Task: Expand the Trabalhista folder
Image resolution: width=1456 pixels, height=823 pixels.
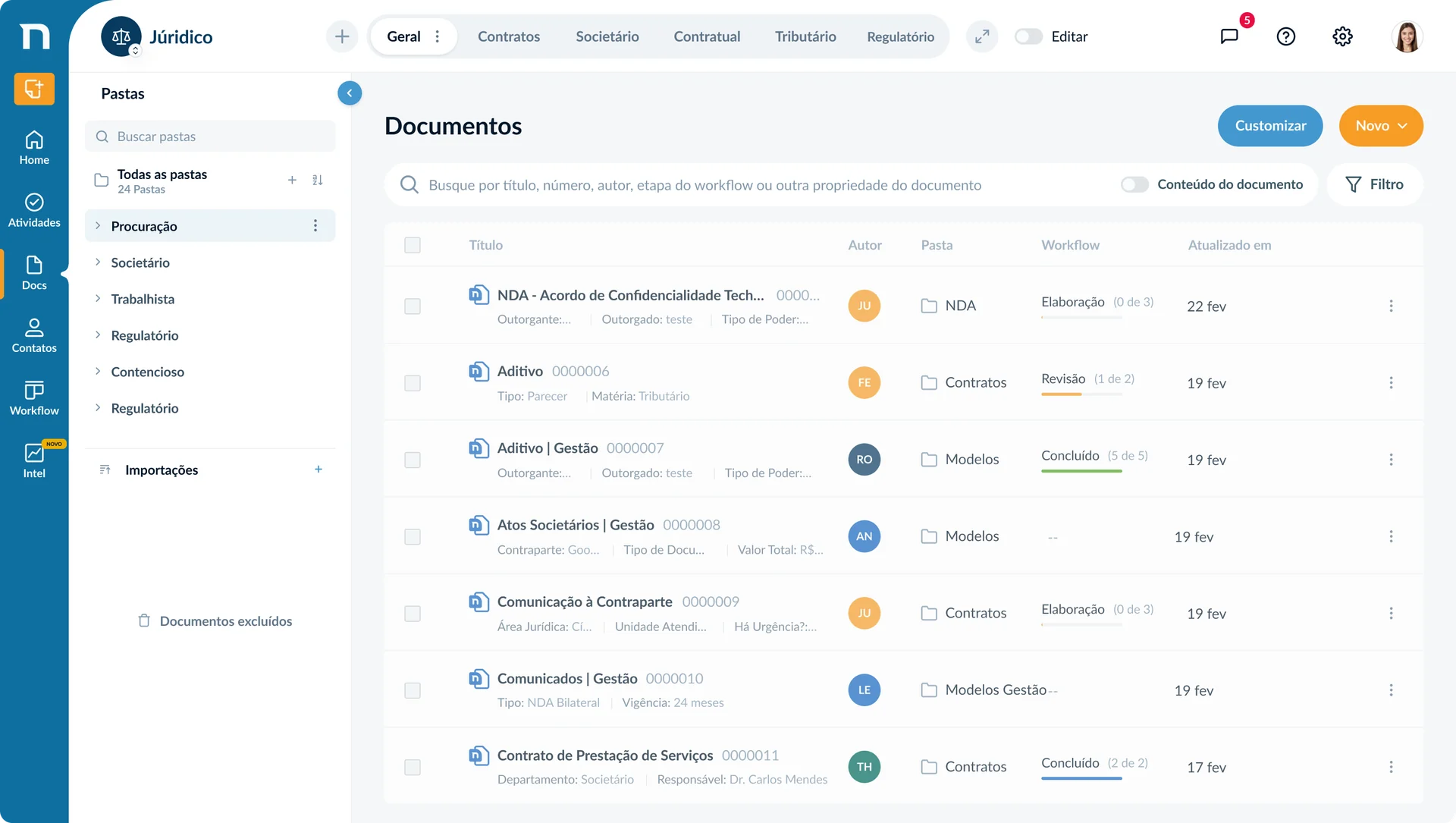Action: (x=98, y=299)
